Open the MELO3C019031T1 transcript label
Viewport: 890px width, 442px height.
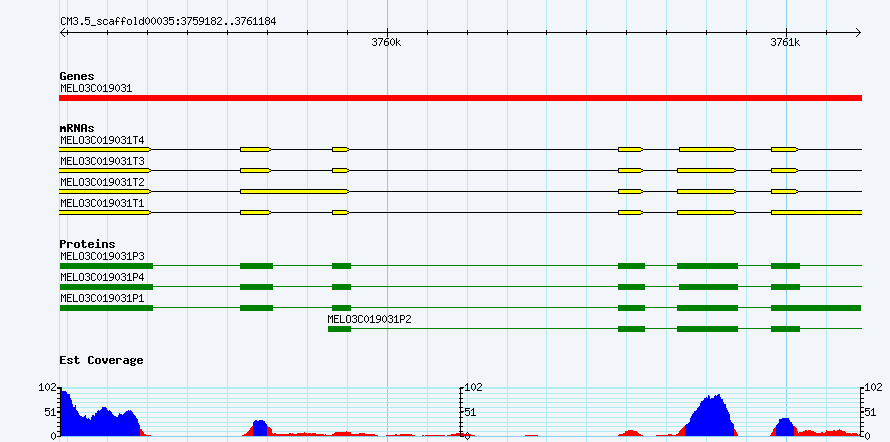(x=102, y=203)
